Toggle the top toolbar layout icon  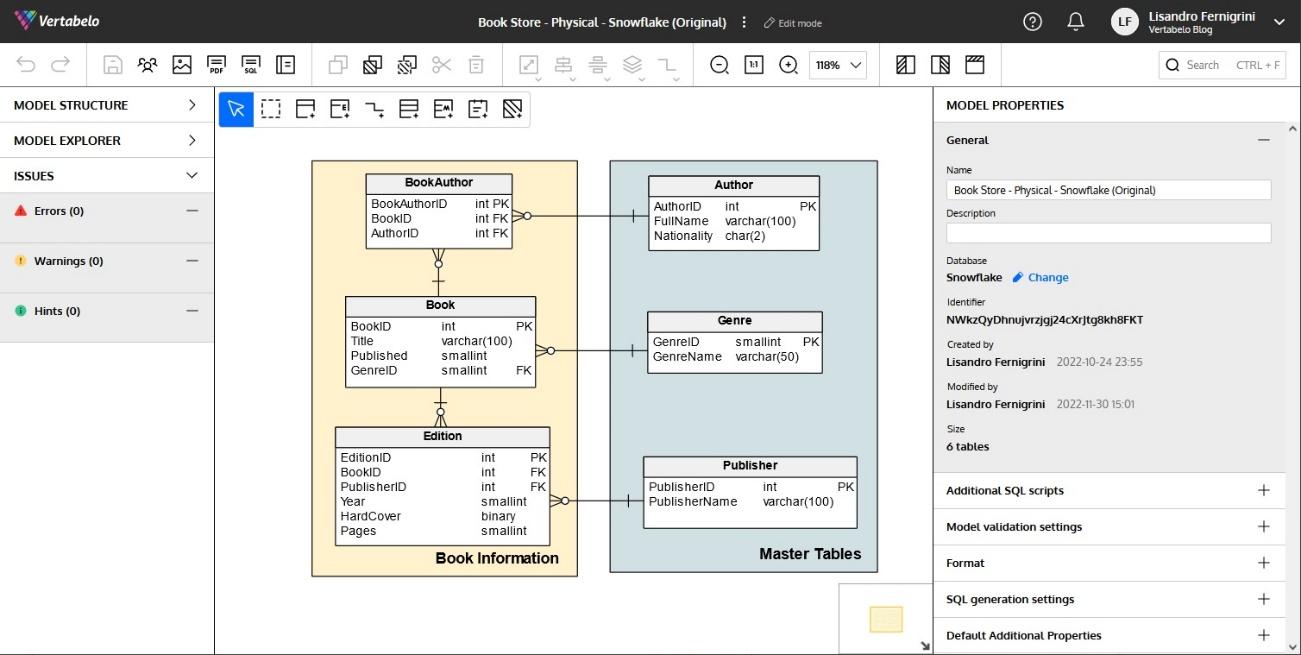[974, 65]
